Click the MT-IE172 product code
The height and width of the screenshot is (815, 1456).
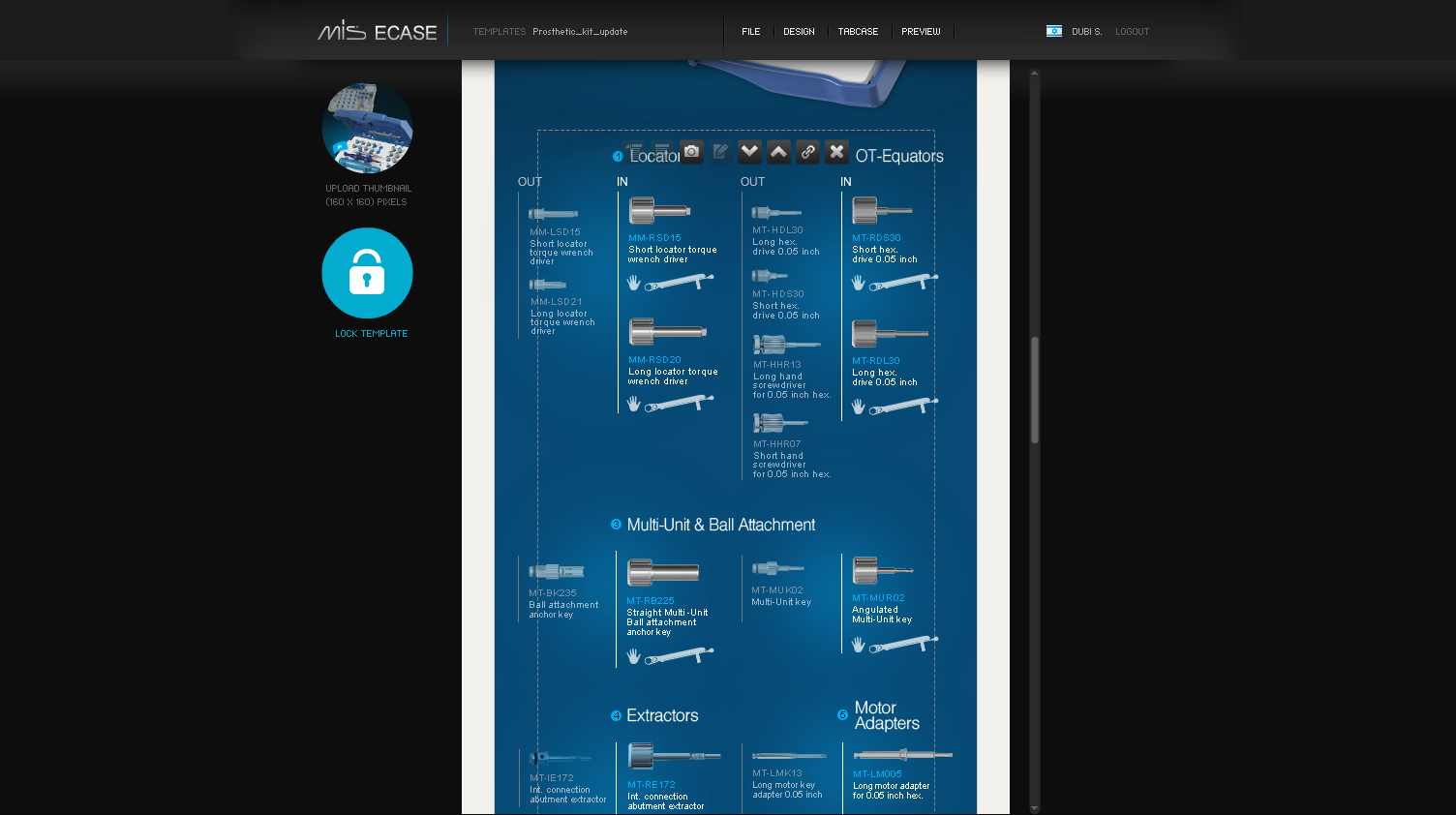pyautogui.click(x=552, y=778)
